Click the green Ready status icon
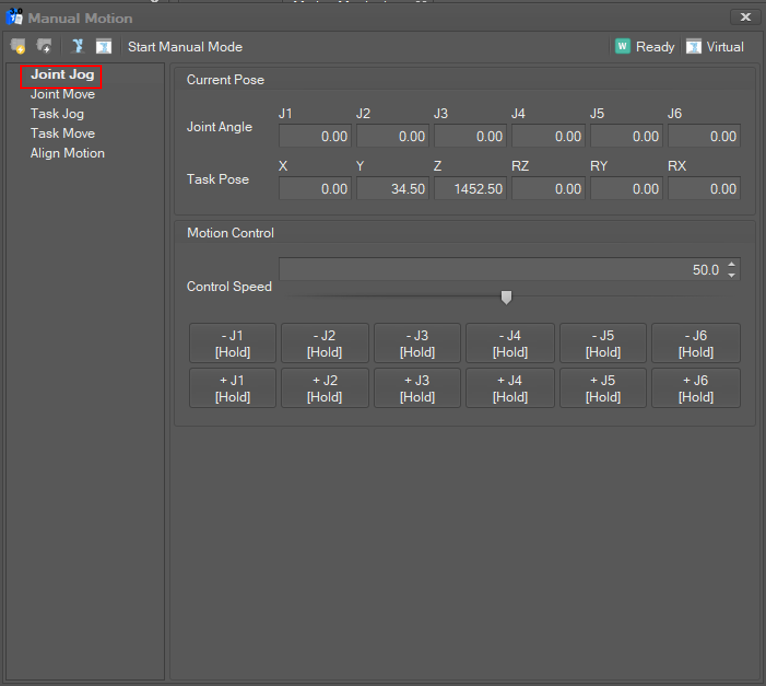The width and height of the screenshot is (768, 687). [x=623, y=47]
